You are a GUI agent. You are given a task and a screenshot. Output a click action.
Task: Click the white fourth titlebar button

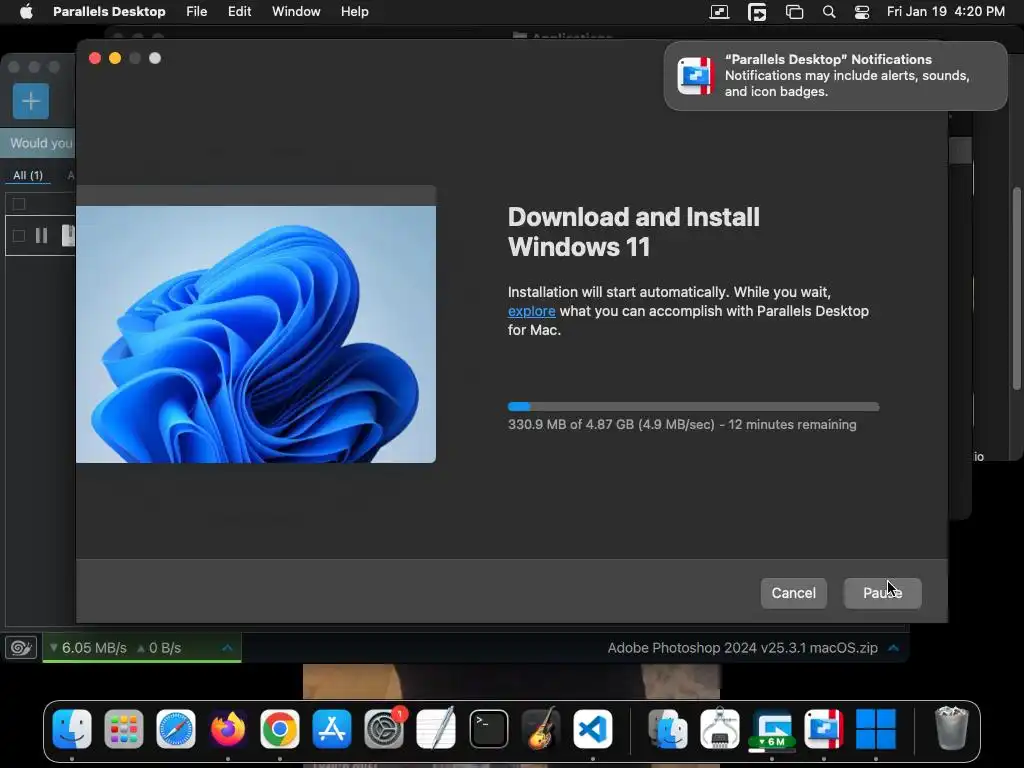tap(155, 58)
